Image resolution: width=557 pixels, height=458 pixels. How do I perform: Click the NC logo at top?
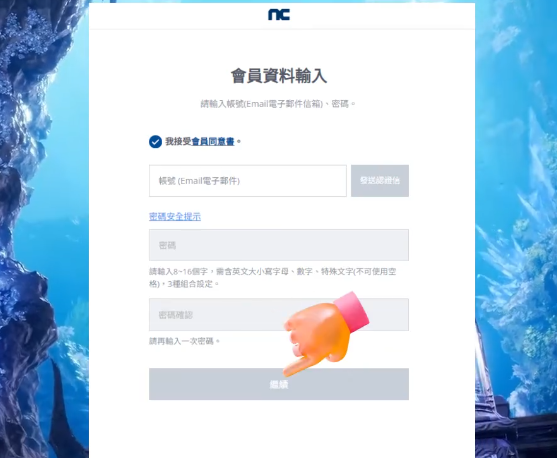click(279, 15)
